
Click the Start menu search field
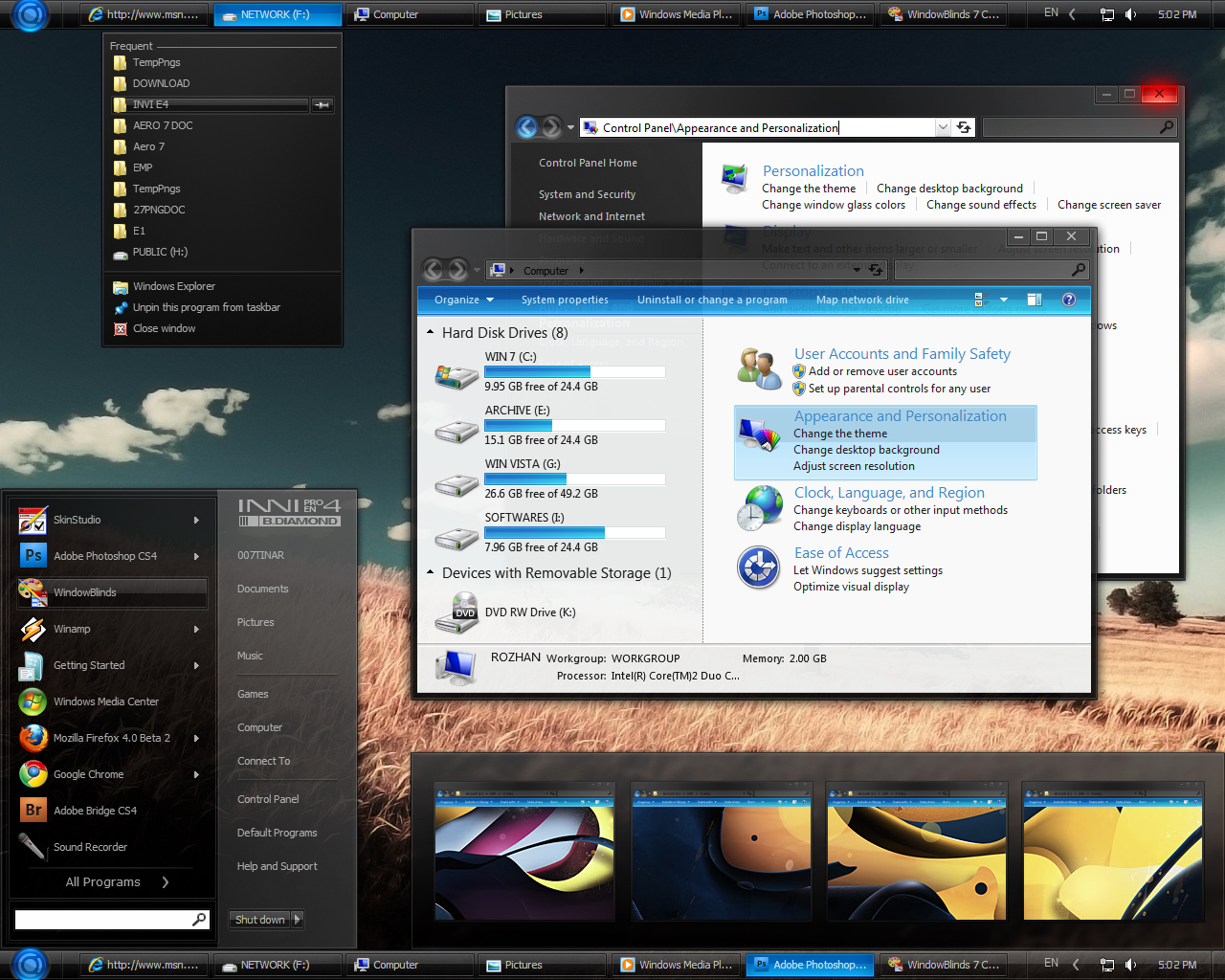(111, 920)
